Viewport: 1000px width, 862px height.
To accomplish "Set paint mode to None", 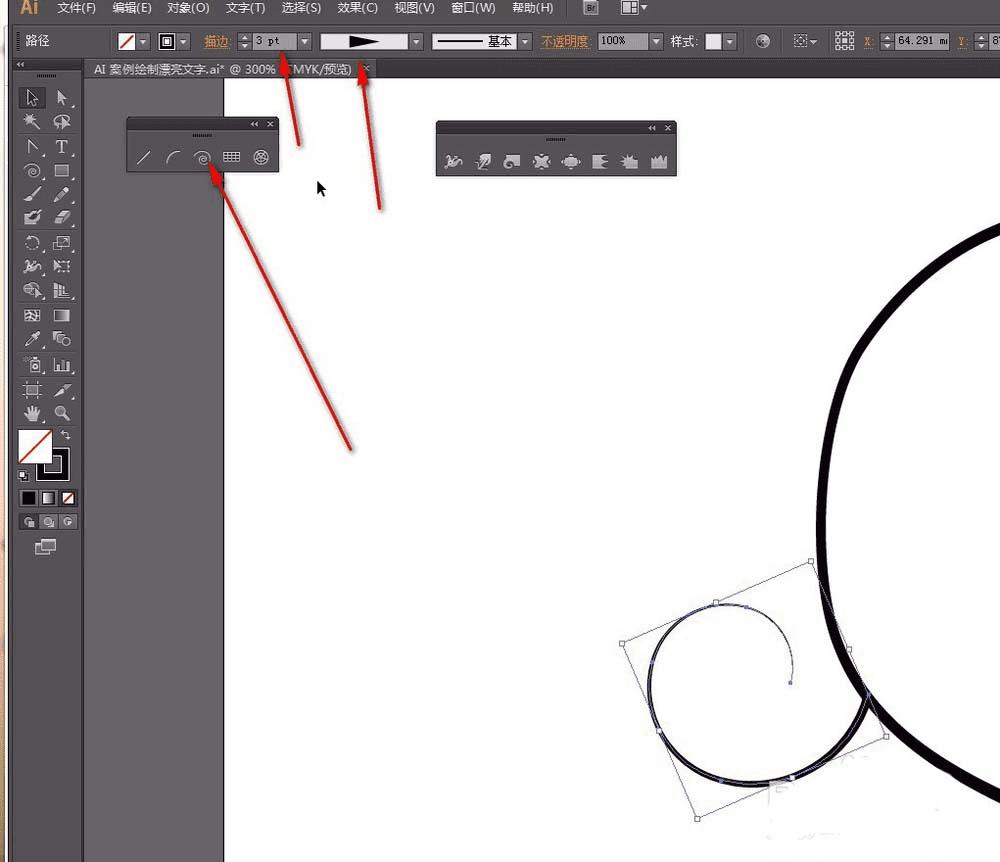I will [68, 498].
